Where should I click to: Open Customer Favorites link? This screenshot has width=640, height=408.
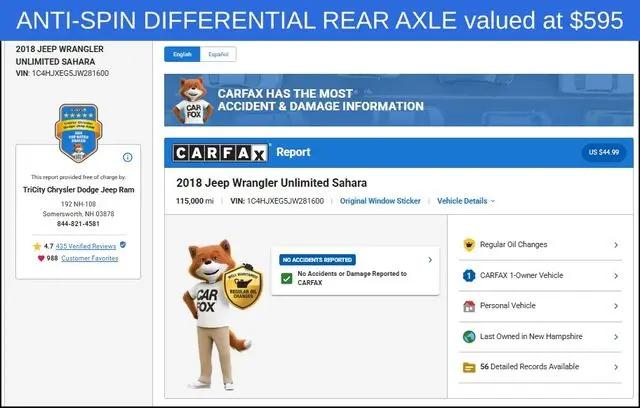[89, 258]
